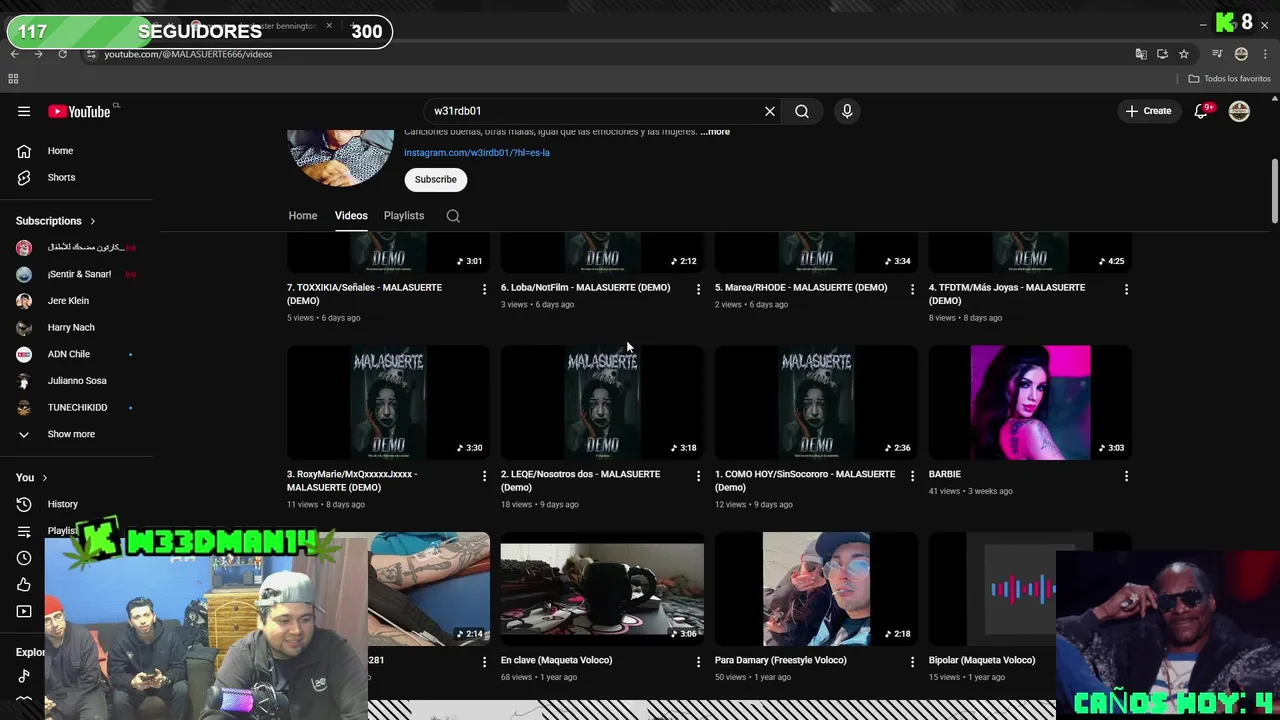Viewport: 1280px width, 720px height.
Task: Open options menu for En clave video
Action: click(x=698, y=662)
